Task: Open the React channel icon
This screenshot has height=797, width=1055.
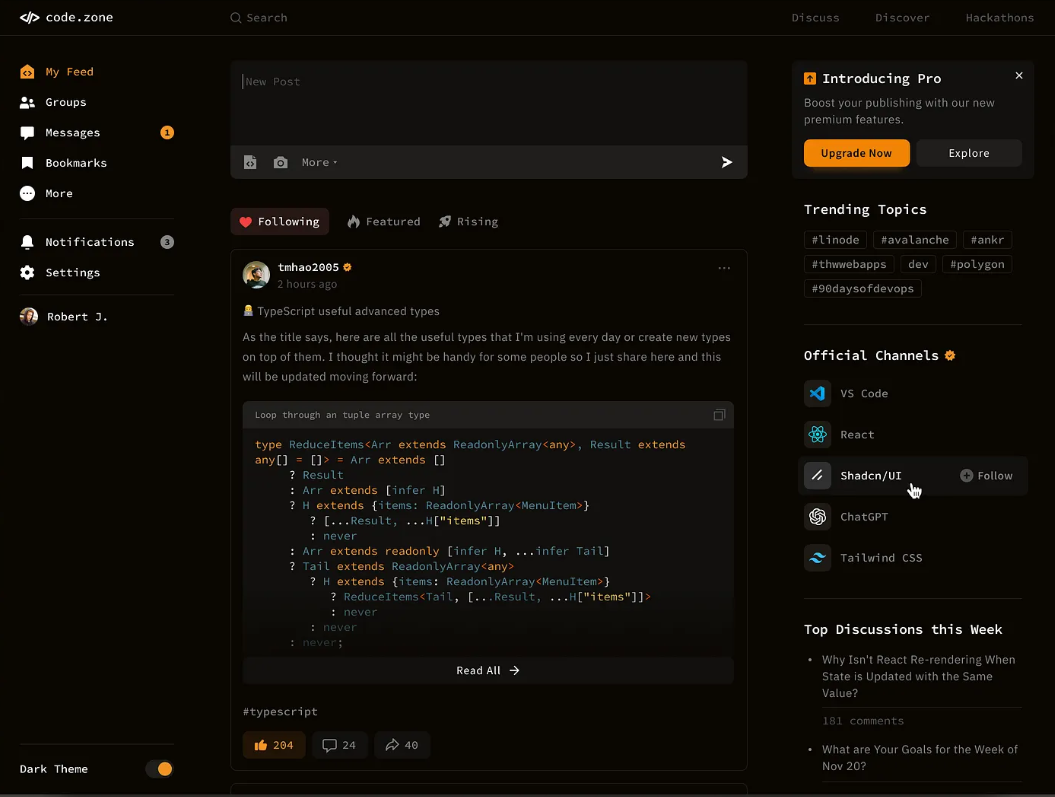Action: pos(817,434)
